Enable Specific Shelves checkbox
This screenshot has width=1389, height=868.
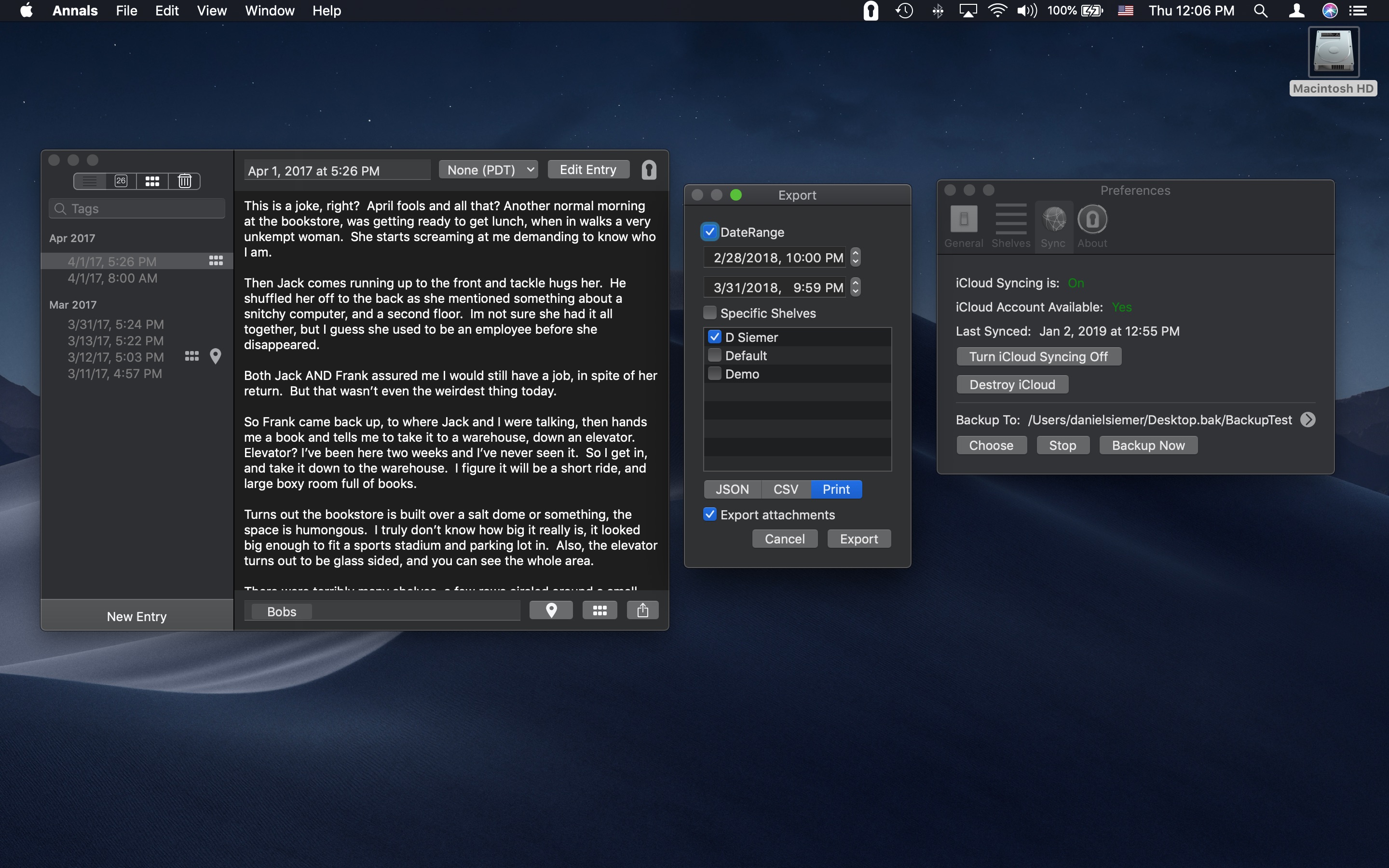pyautogui.click(x=710, y=313)
